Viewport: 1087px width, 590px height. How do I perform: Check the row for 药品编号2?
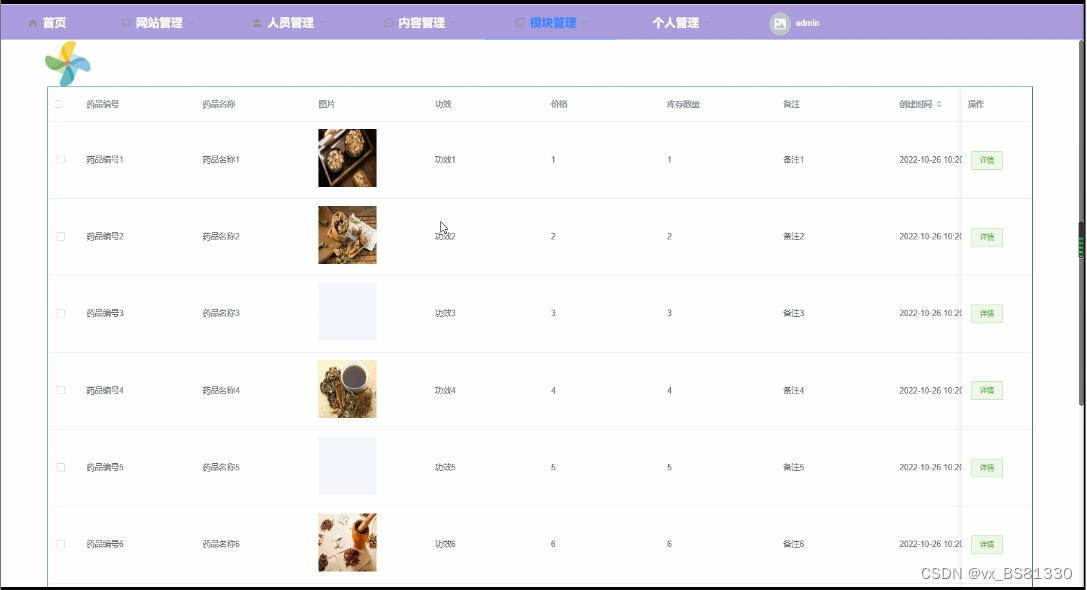point(60,236)
